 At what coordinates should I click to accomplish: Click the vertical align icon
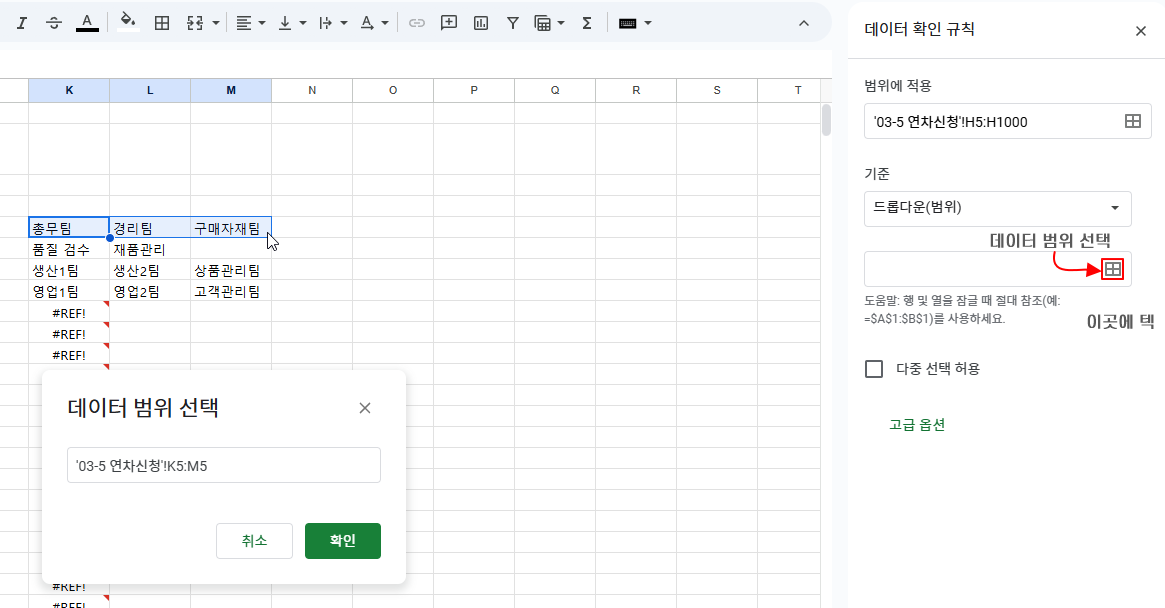pos(285,23)
